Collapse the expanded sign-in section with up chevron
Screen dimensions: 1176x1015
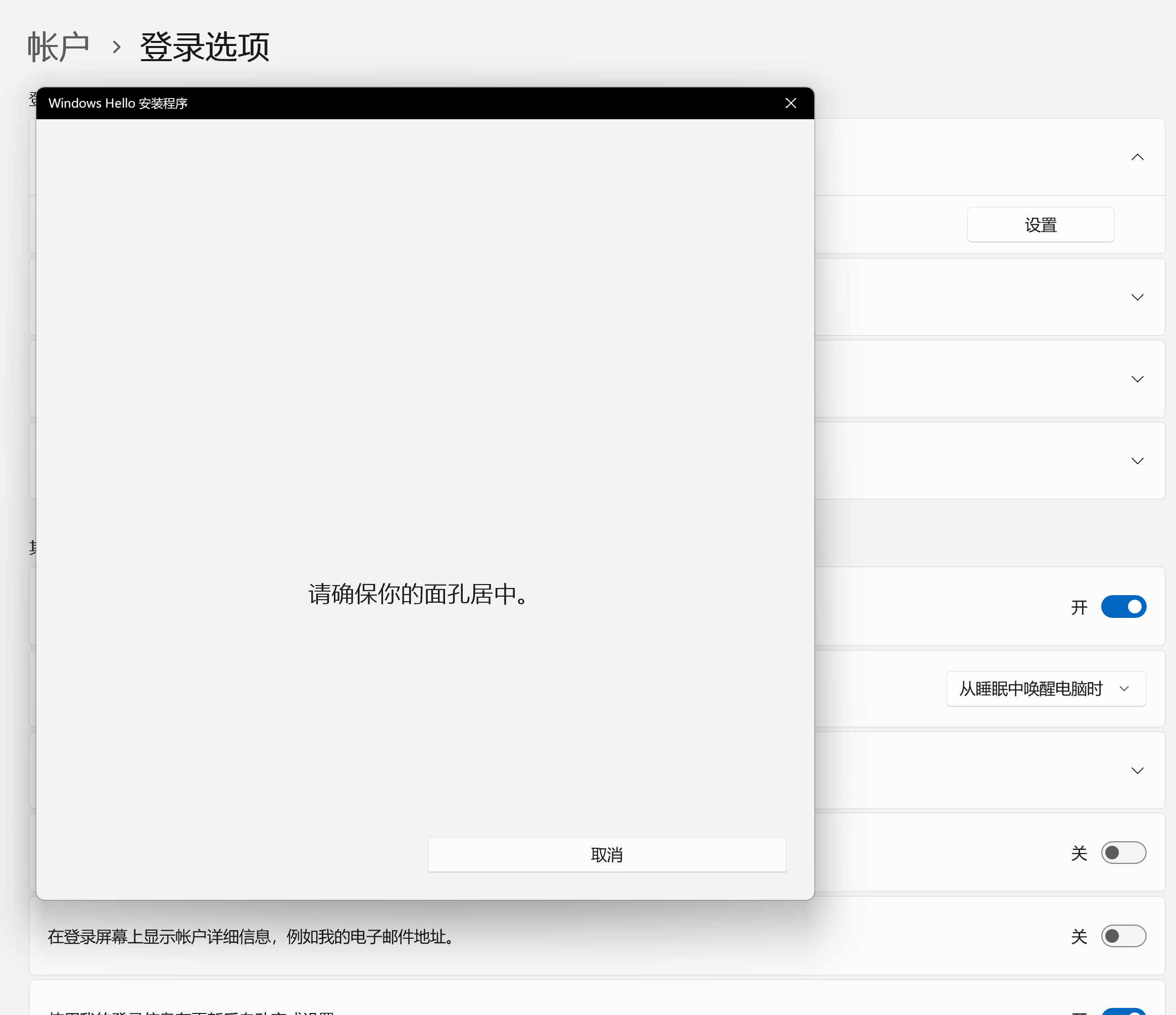click(1138, 157)
